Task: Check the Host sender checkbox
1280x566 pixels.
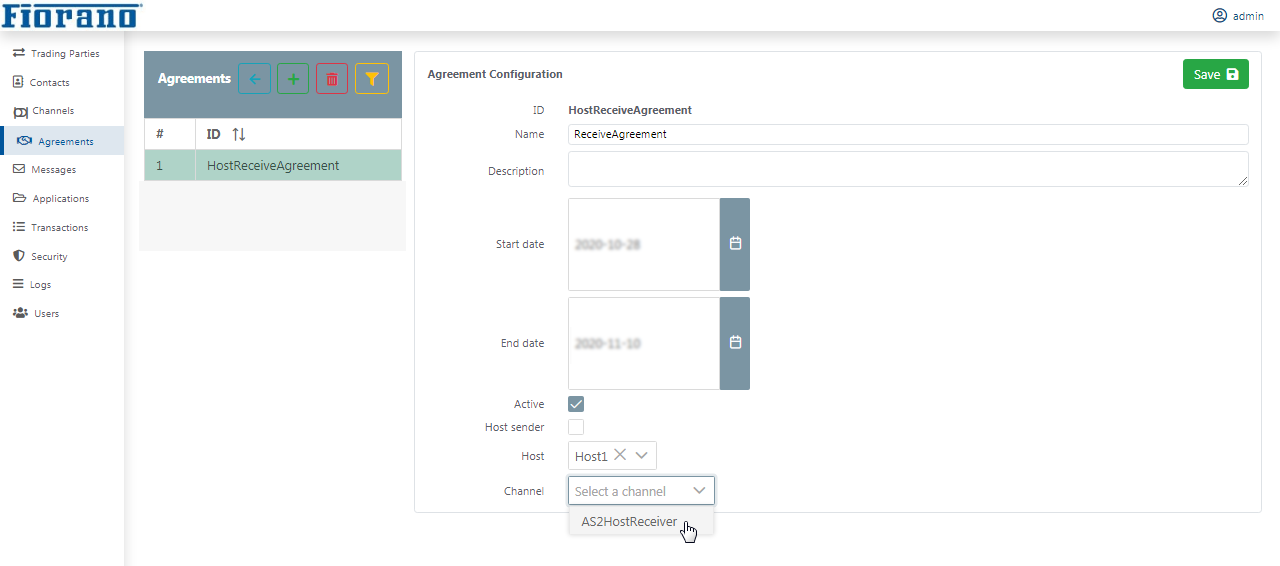Action: click(x=576, y=427)
